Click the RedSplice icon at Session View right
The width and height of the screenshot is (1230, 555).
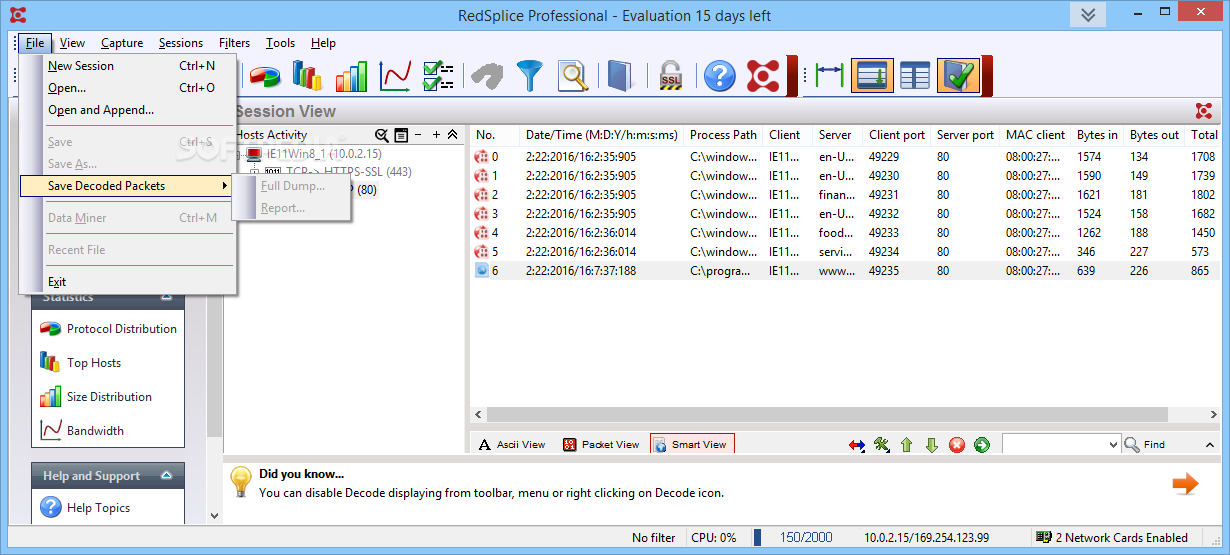(1204, 111)
